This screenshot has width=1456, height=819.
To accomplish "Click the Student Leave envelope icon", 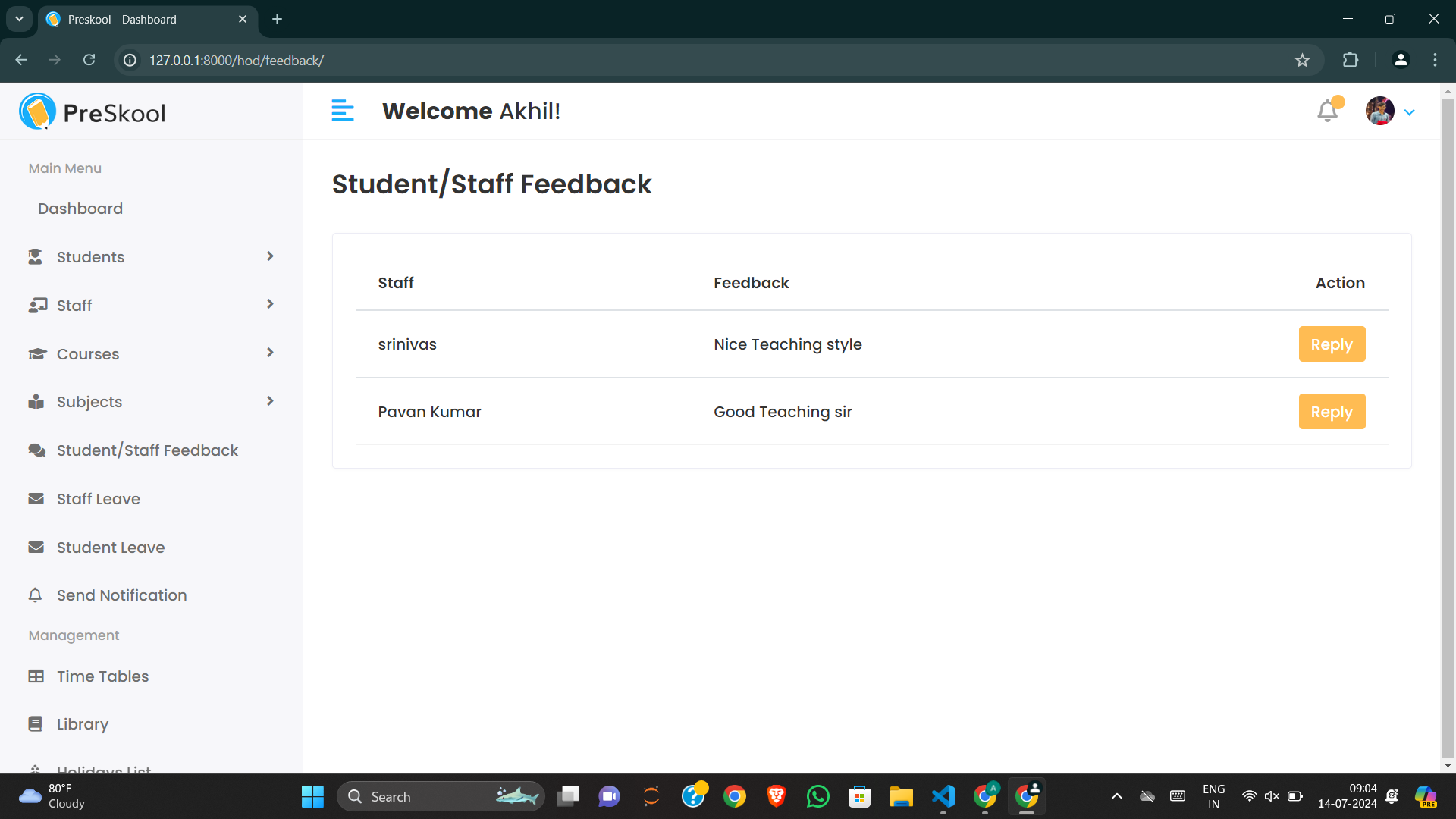I will click(x=36, y=547).
